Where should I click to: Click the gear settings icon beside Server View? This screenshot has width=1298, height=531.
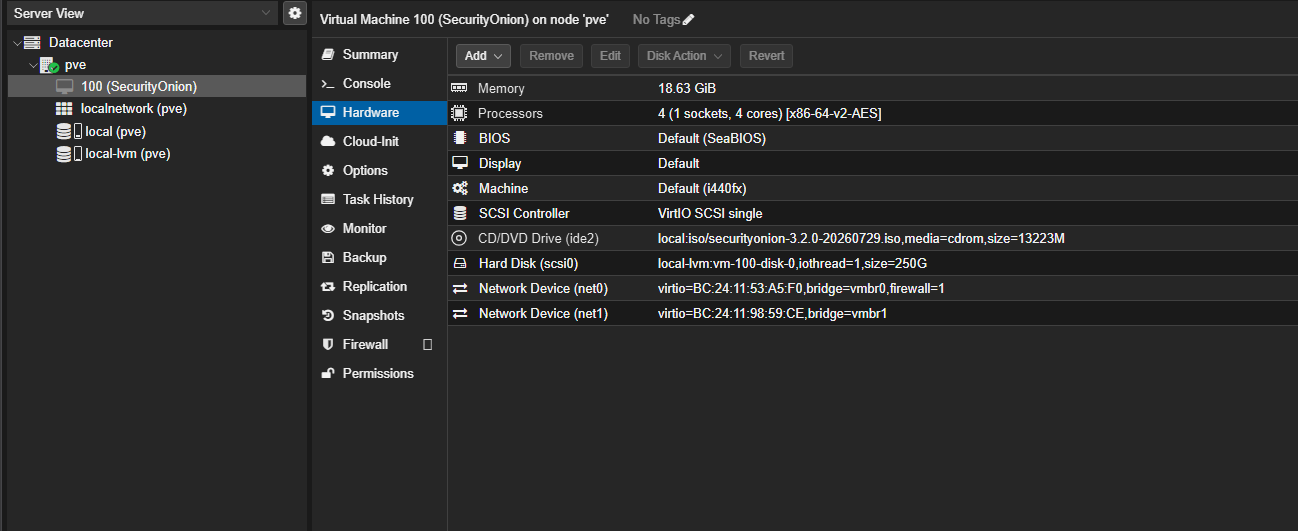tap(294, 13)
